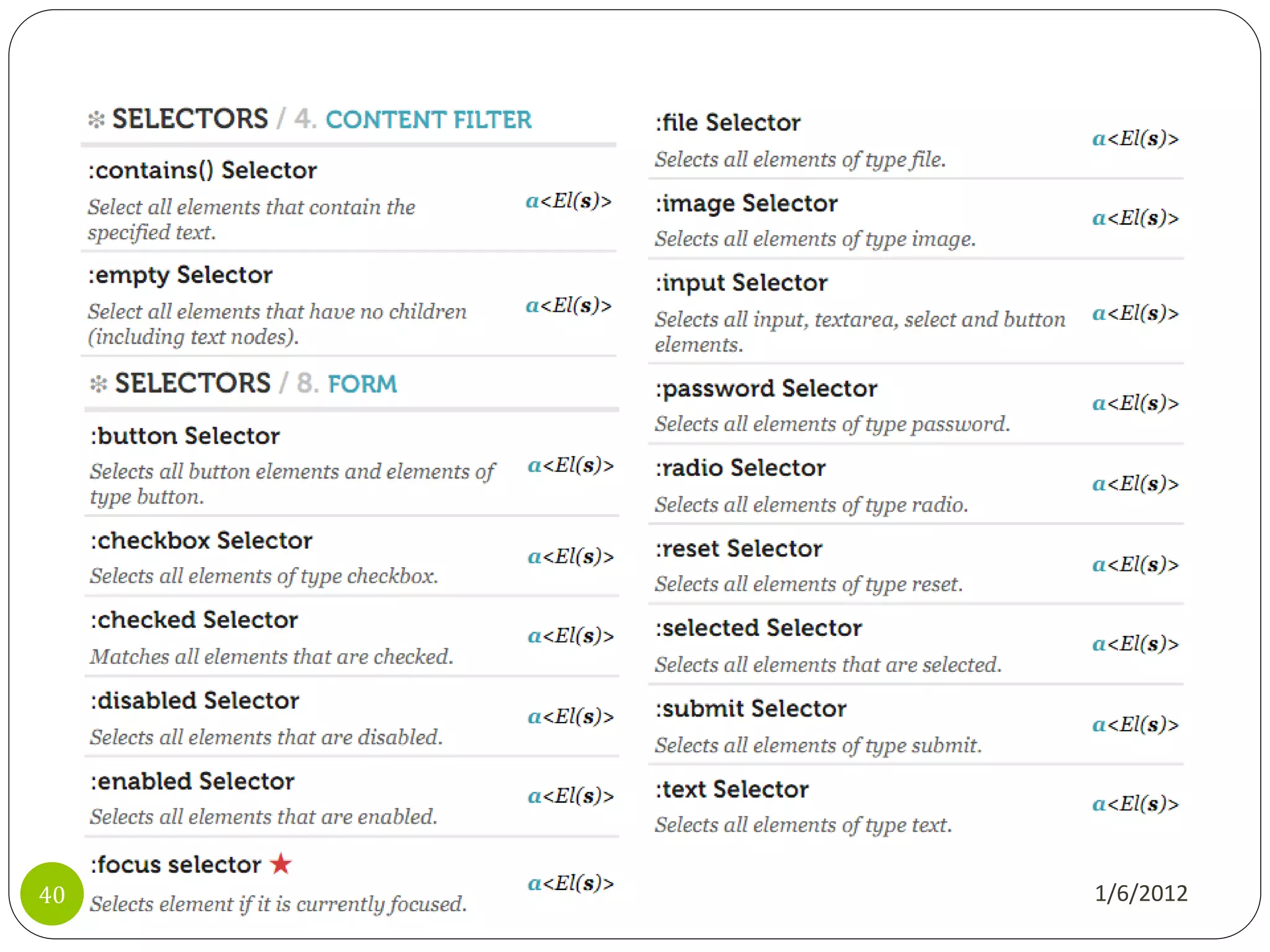Viewport: 1270px width, 952px height.
Task: Click the snowflake icon beside Content Filter heading
Action: pos(96,120)
